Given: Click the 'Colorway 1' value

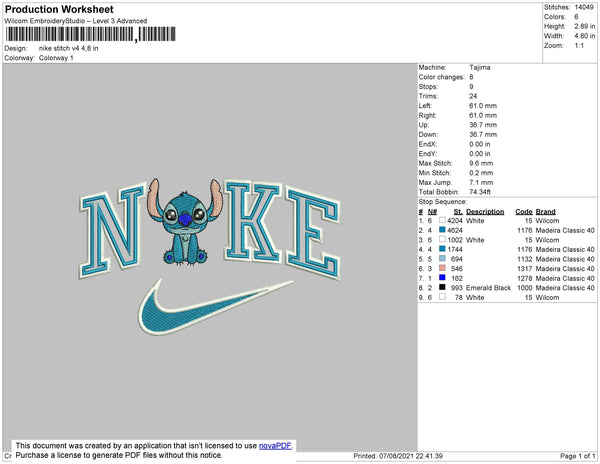Looking at the screenshot, I should (x=56, y=58).
